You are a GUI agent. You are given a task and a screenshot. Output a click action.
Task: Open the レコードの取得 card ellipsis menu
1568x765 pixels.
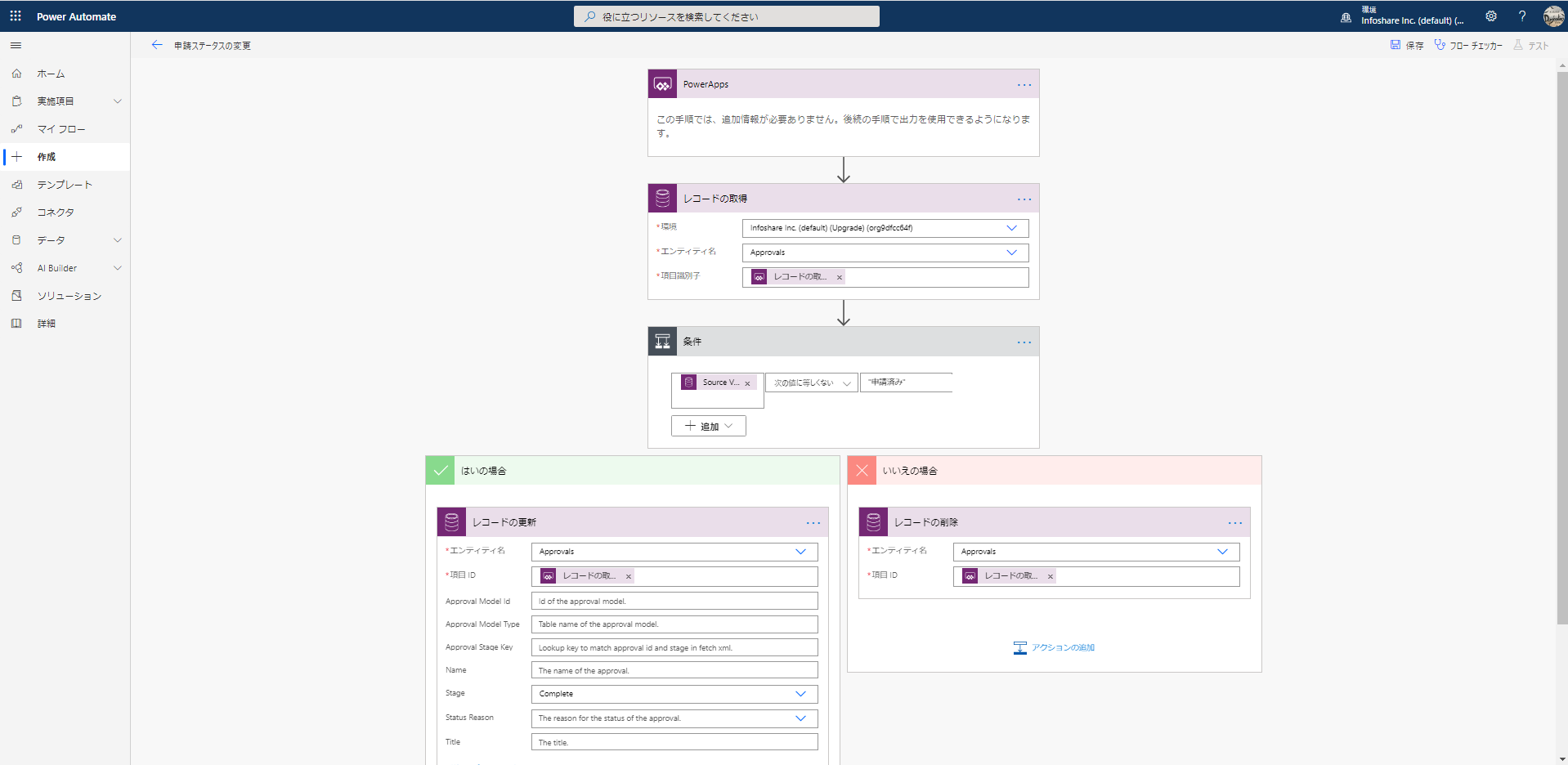pyautogui.click(x=1024, y=199)
